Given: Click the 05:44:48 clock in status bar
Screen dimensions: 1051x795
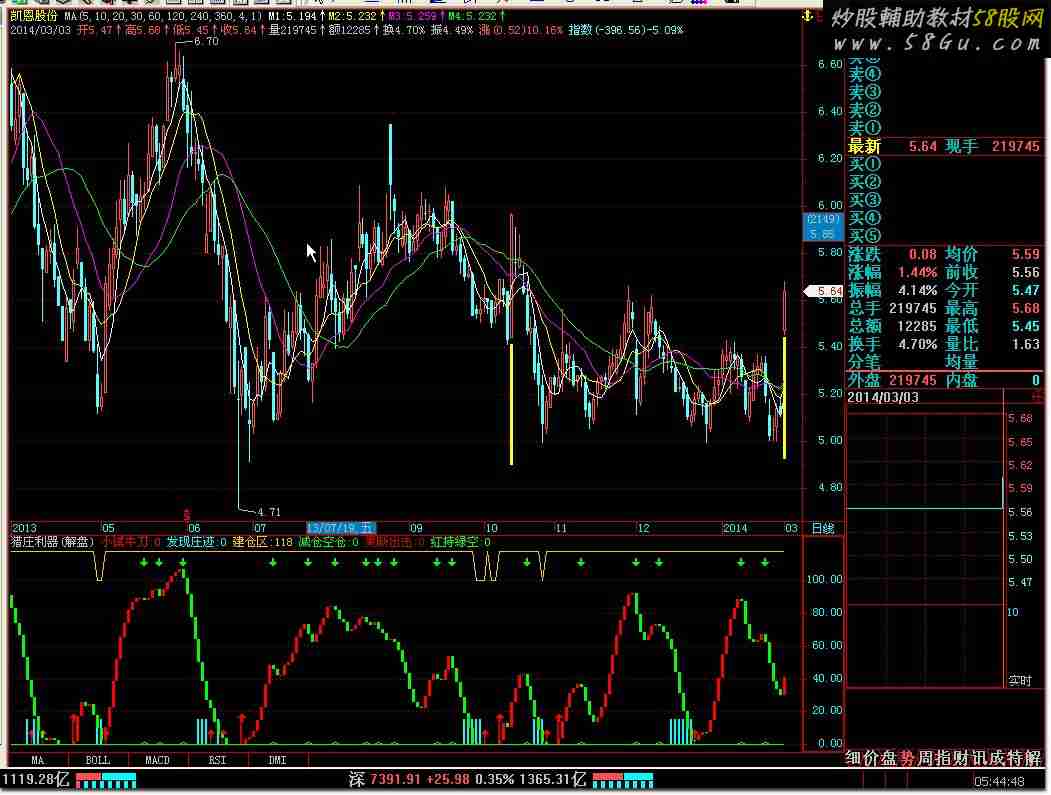Looking at the screenshot, I should [999, 782].
